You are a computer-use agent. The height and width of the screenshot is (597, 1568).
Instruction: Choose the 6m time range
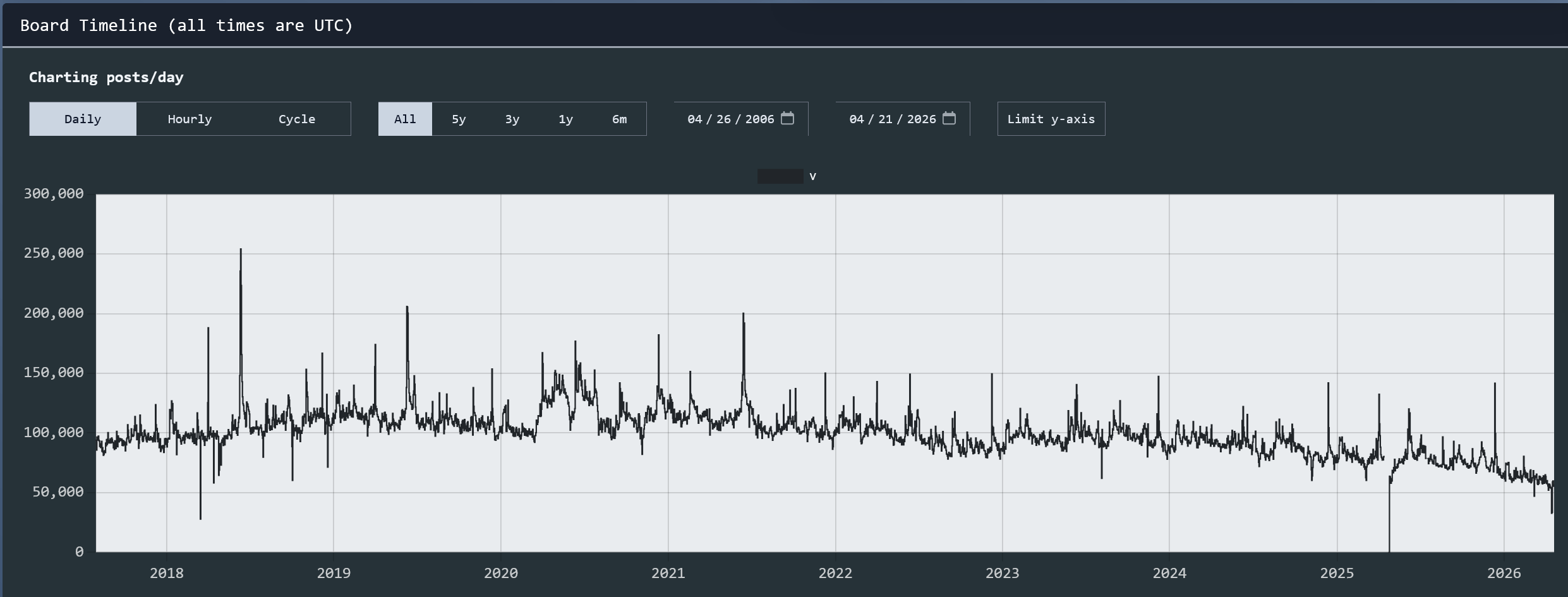point(620,119)
